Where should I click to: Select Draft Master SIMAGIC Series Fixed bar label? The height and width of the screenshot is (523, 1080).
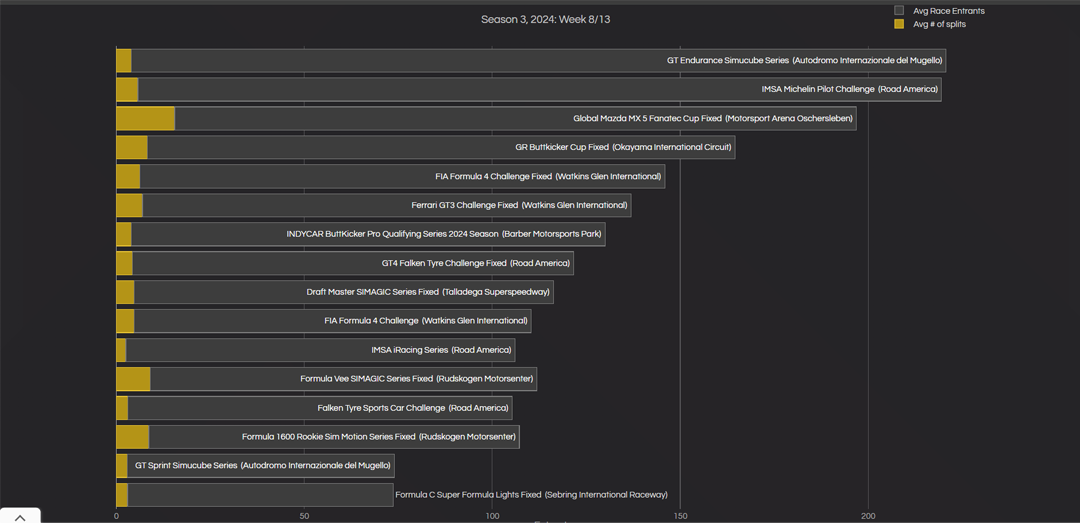point(428,292)
